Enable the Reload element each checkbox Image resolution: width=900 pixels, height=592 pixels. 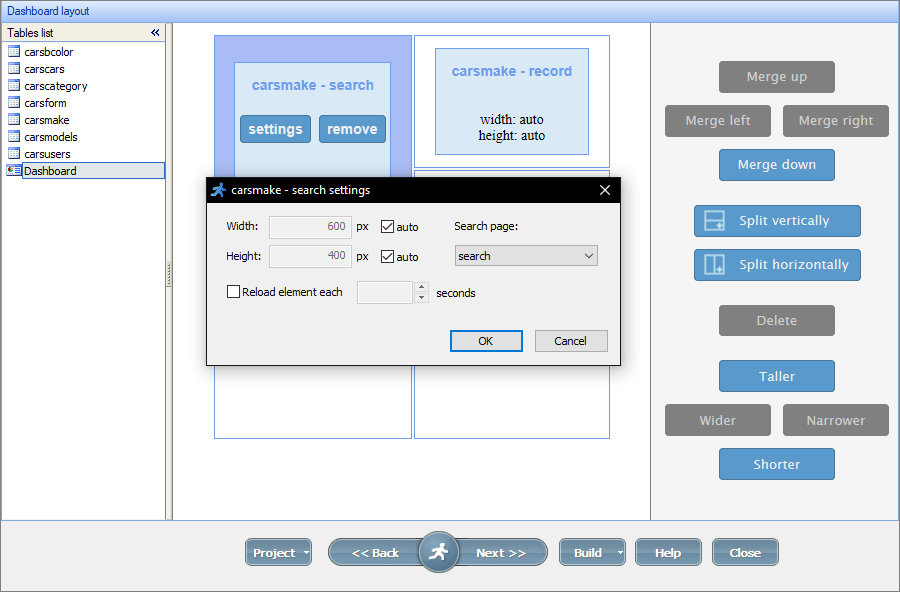pos(231,291)
